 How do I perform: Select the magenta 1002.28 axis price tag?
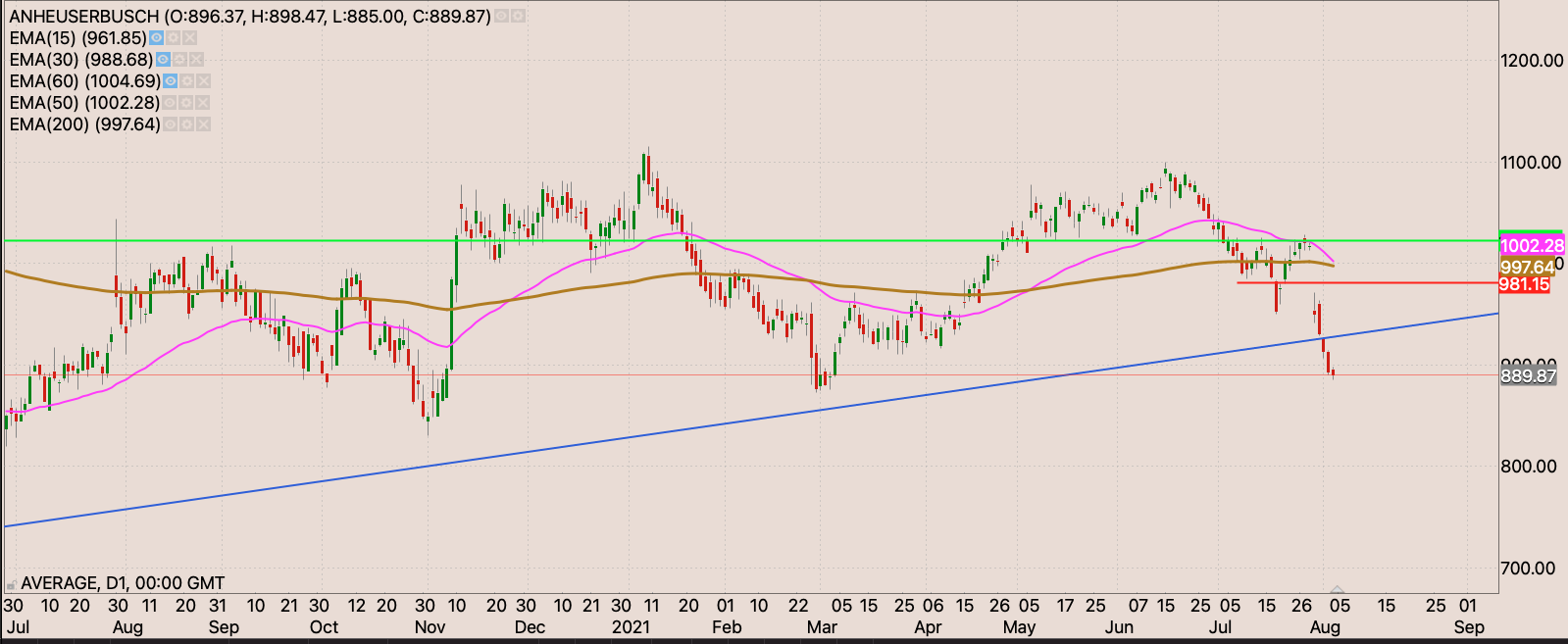click(1531, 245)
